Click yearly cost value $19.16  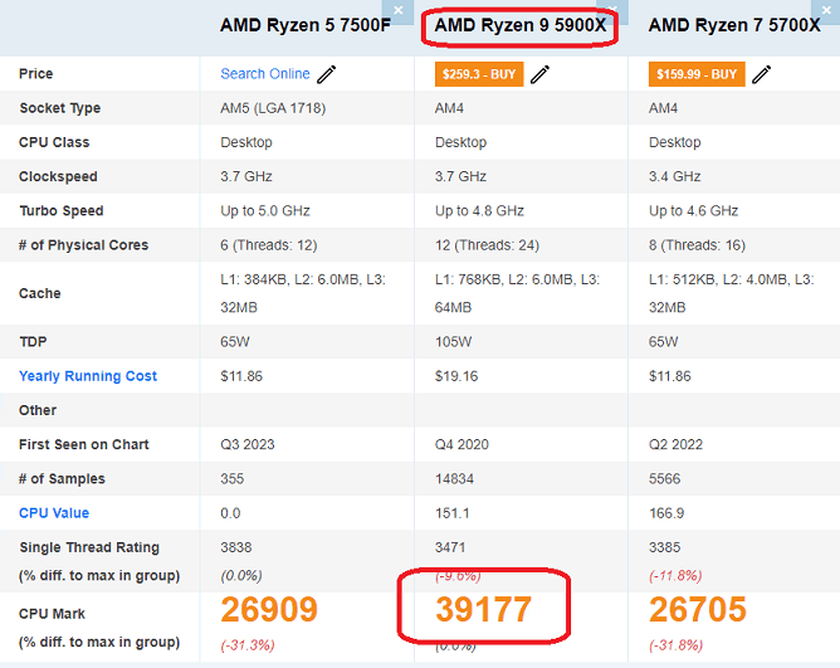pos(456,376)
